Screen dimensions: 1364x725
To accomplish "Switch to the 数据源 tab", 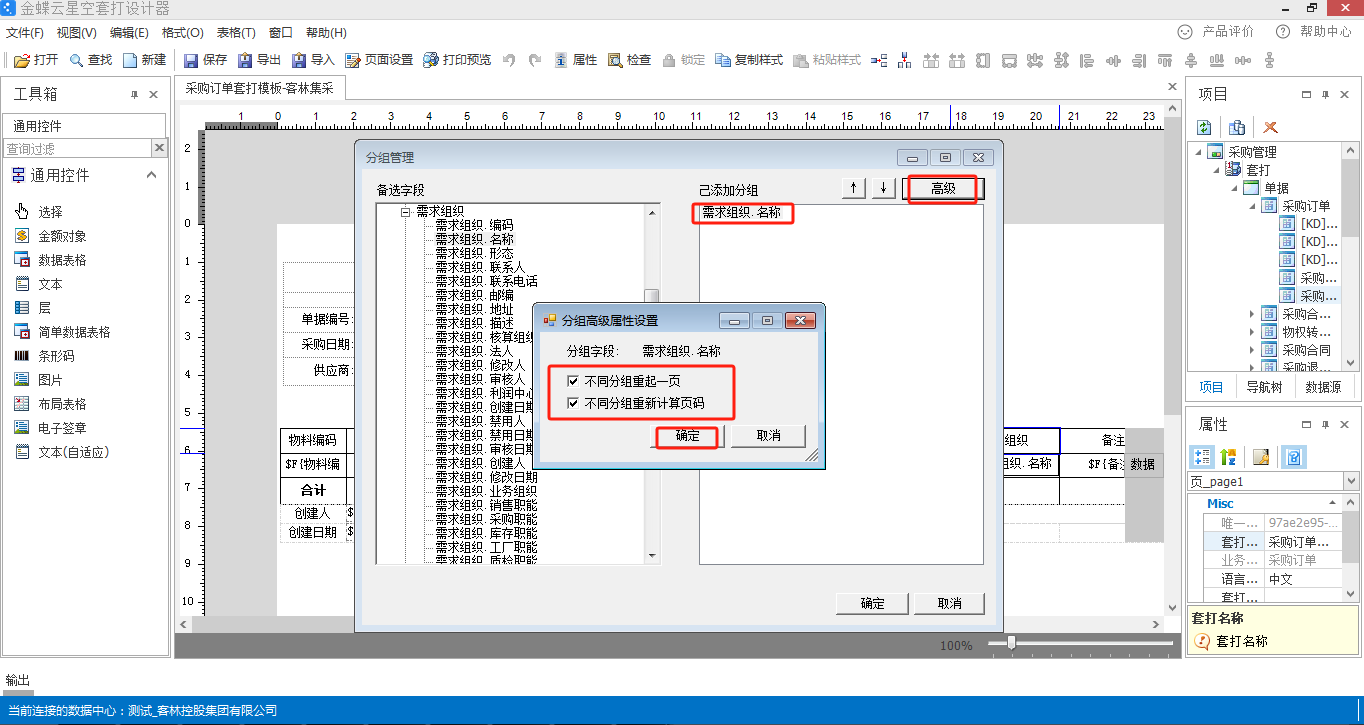I will coord(1323,387).
